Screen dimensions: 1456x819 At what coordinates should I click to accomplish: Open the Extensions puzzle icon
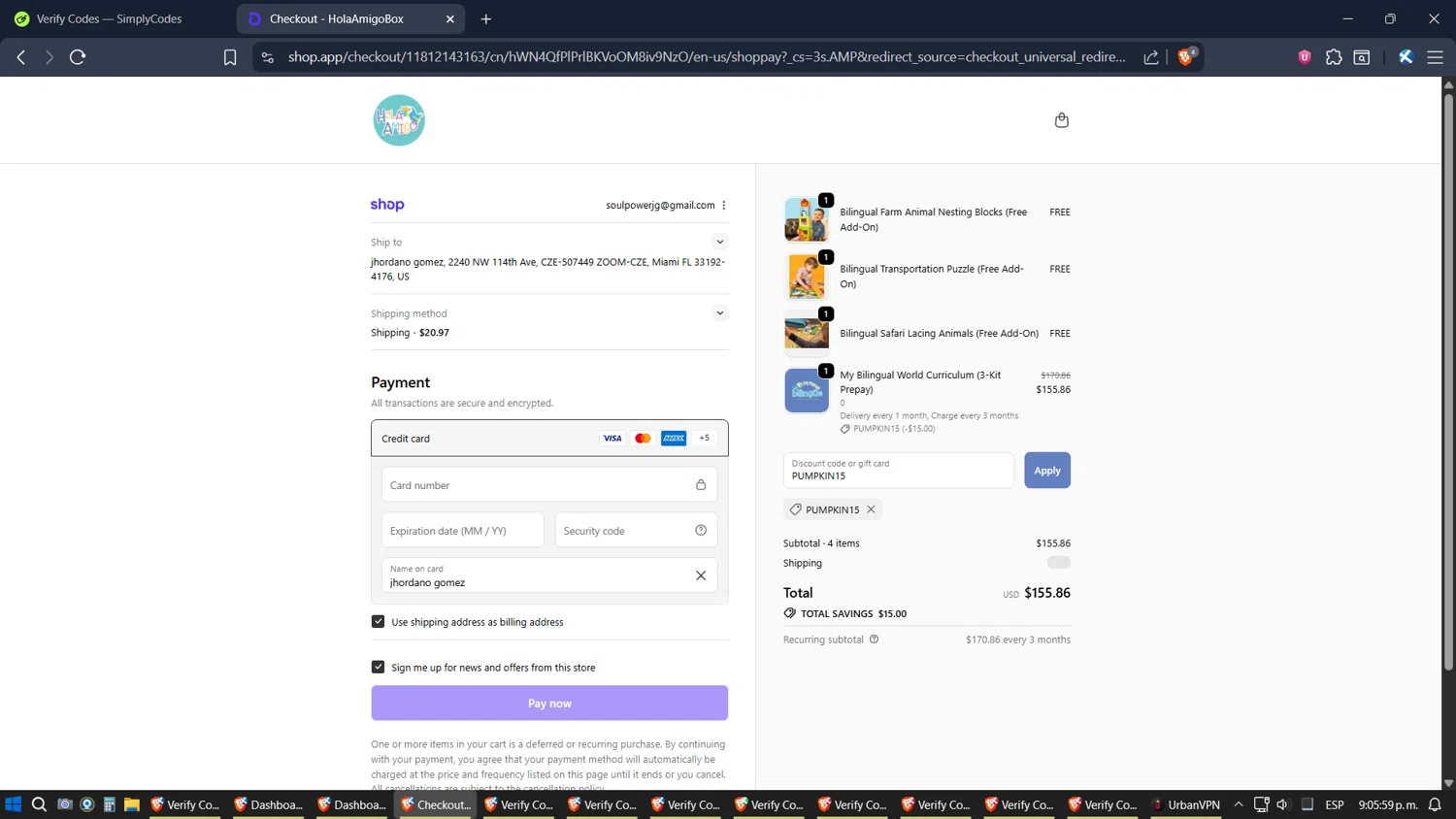(1334, 57)
